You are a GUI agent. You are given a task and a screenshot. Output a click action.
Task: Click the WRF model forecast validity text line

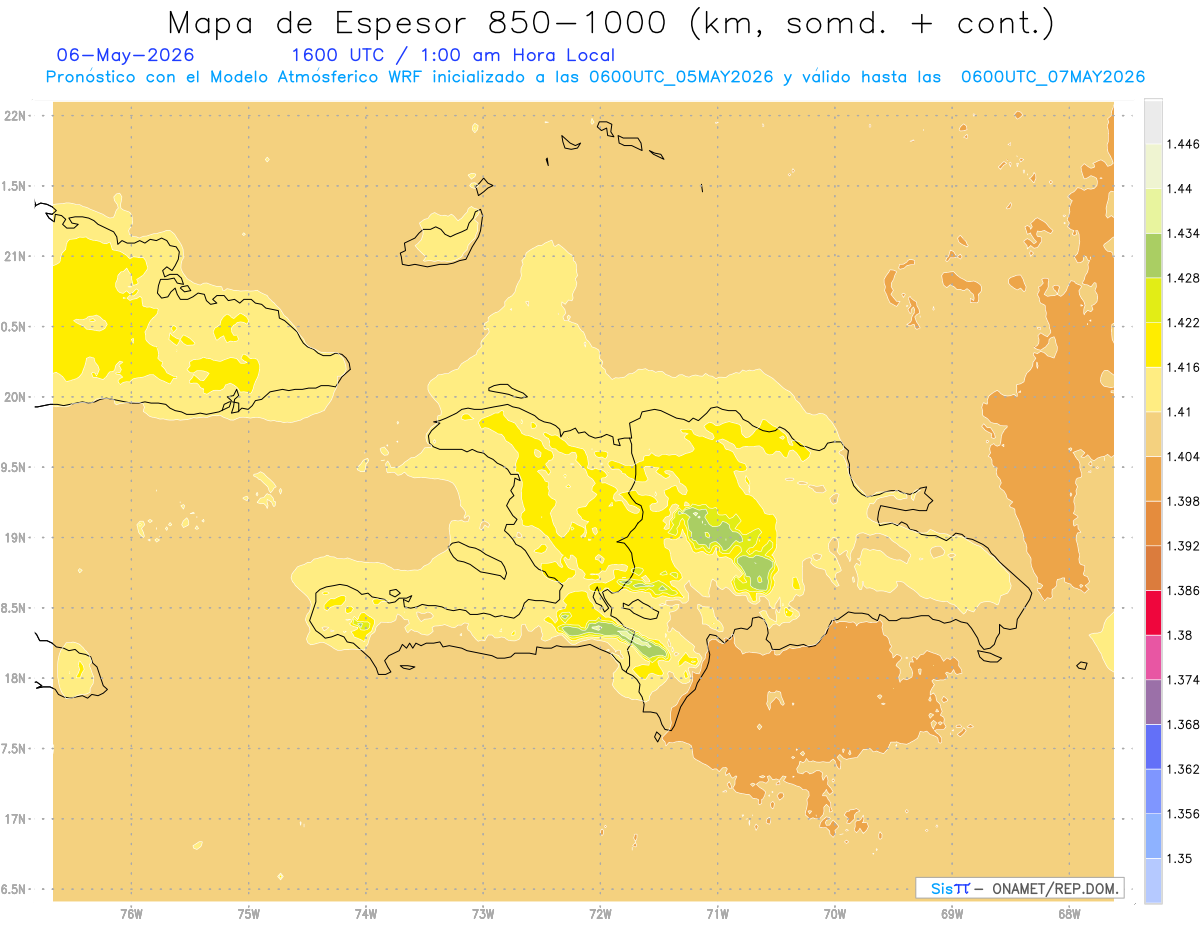point(596,77)
